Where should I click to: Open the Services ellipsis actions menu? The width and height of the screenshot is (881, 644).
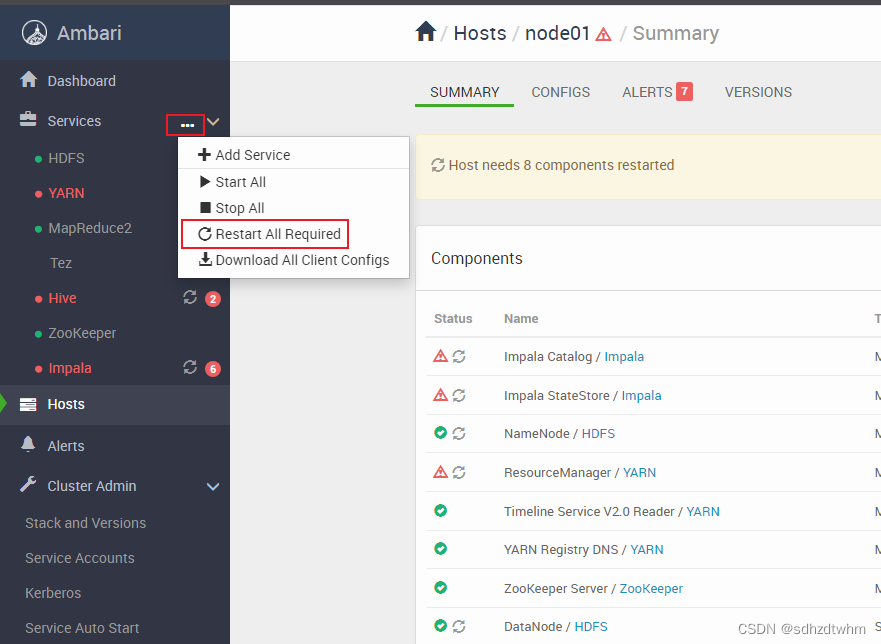click(x=187, y=125)
